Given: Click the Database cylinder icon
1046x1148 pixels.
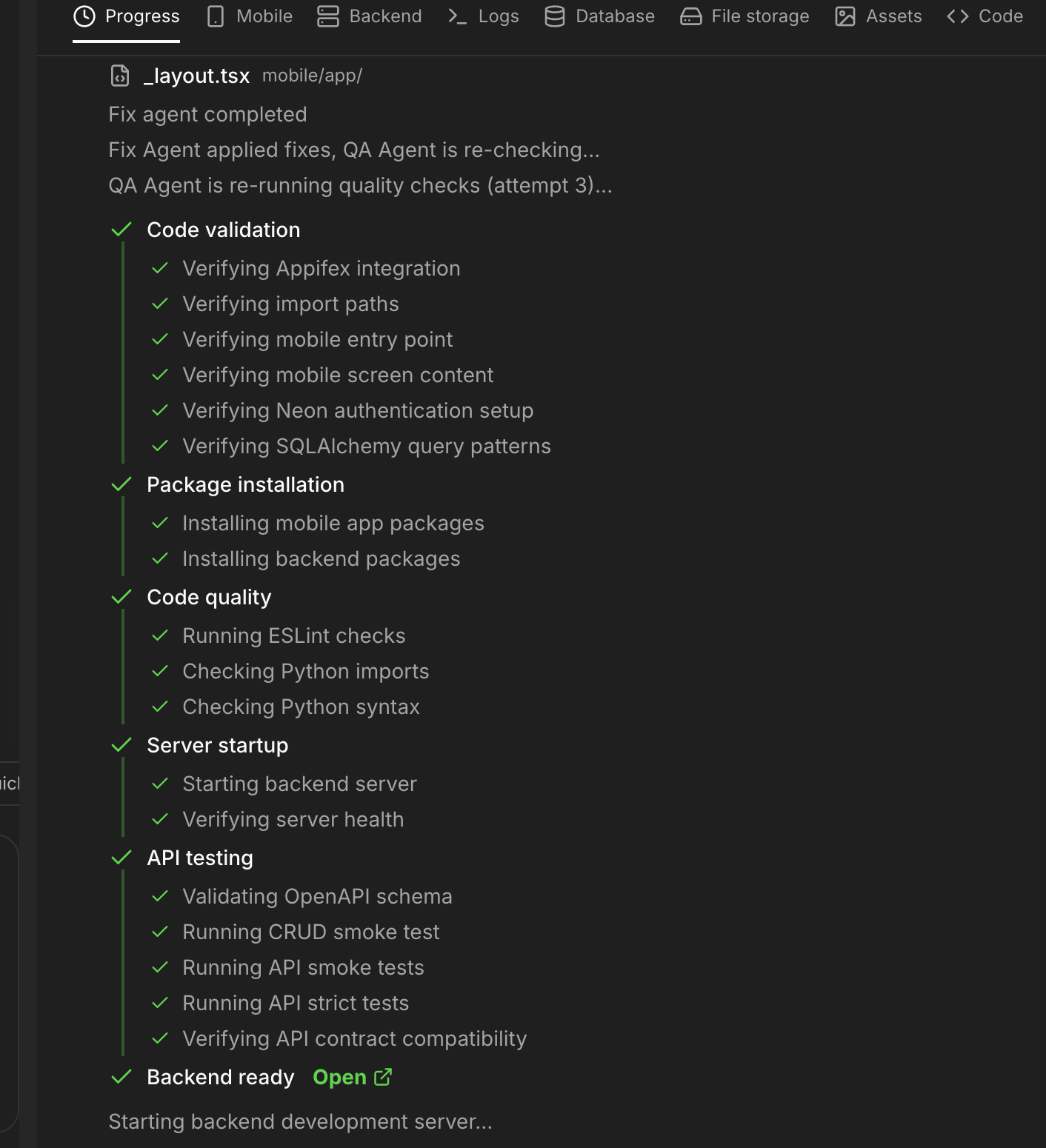Looking at the screenshot, I should click(x=555, y=16).
